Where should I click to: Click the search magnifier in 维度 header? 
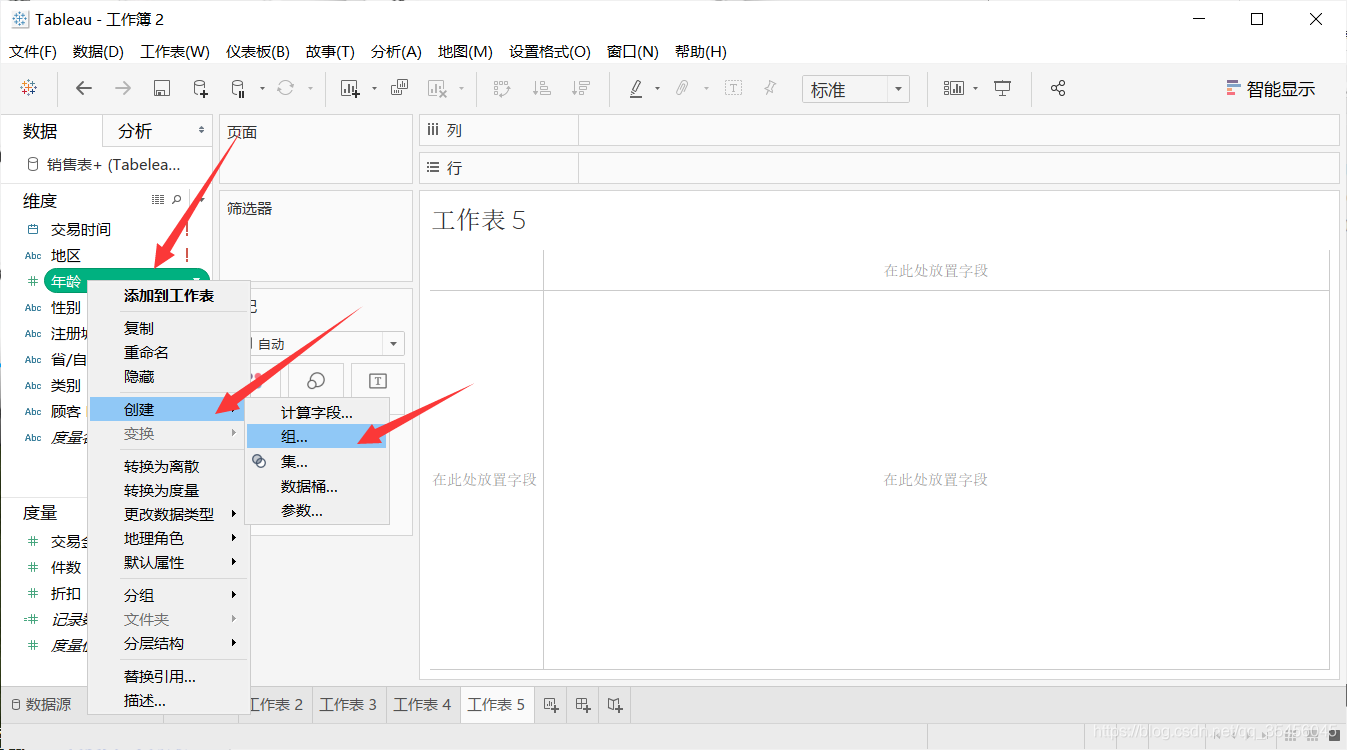click(177, 200)
